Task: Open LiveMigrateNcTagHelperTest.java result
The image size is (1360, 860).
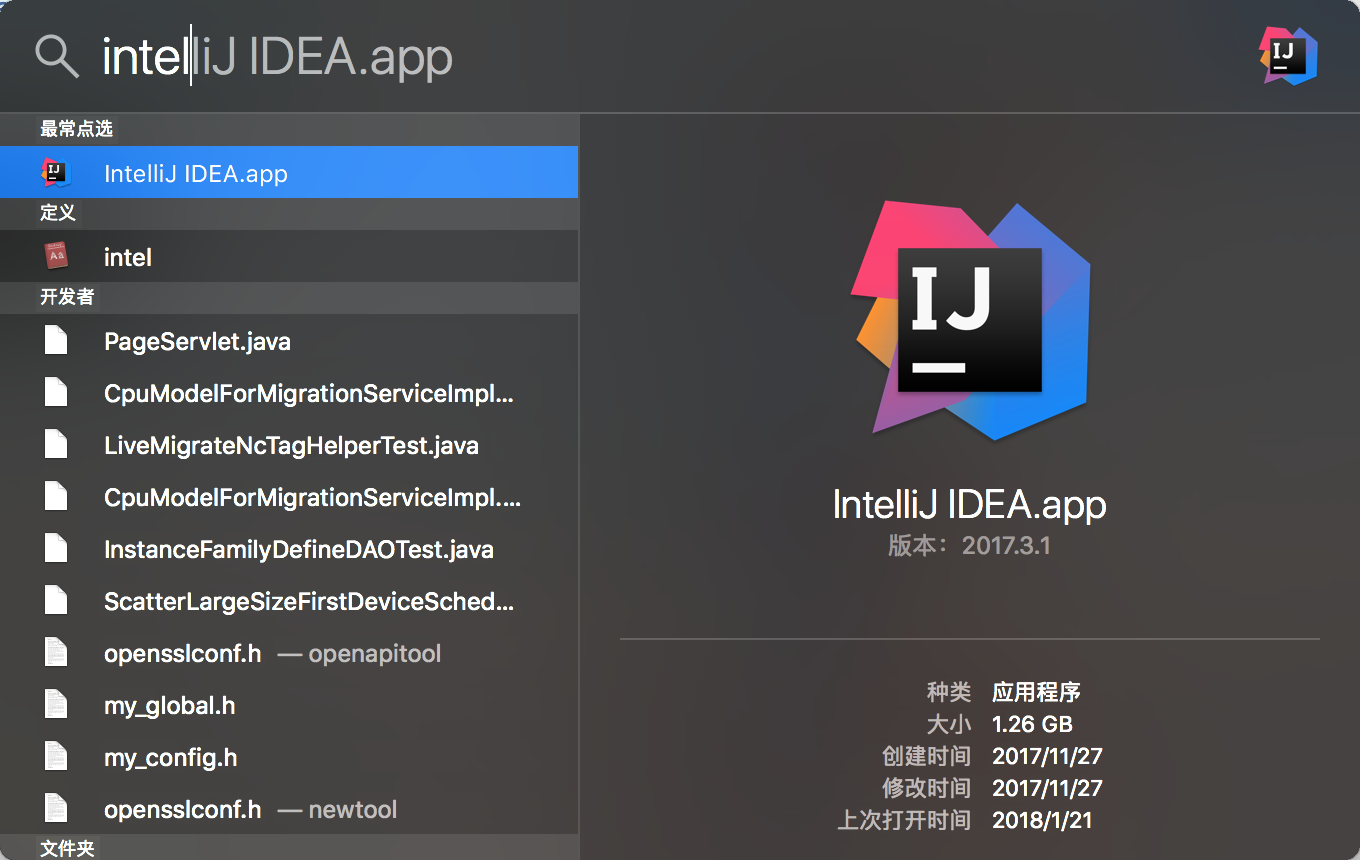Action: point(289,445)
